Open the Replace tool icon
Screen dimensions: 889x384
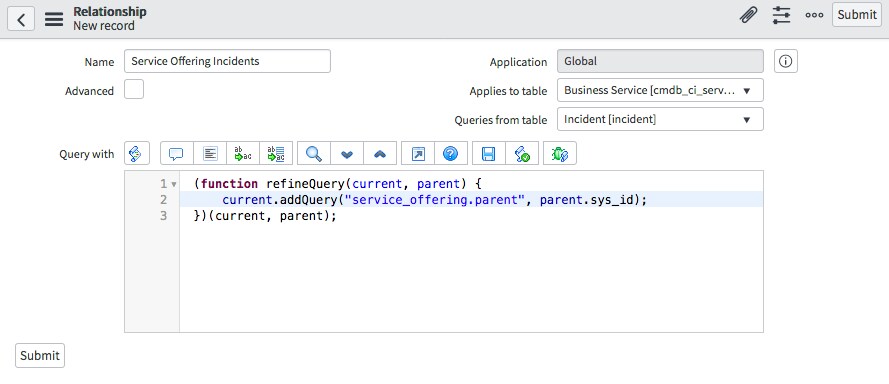243,153
